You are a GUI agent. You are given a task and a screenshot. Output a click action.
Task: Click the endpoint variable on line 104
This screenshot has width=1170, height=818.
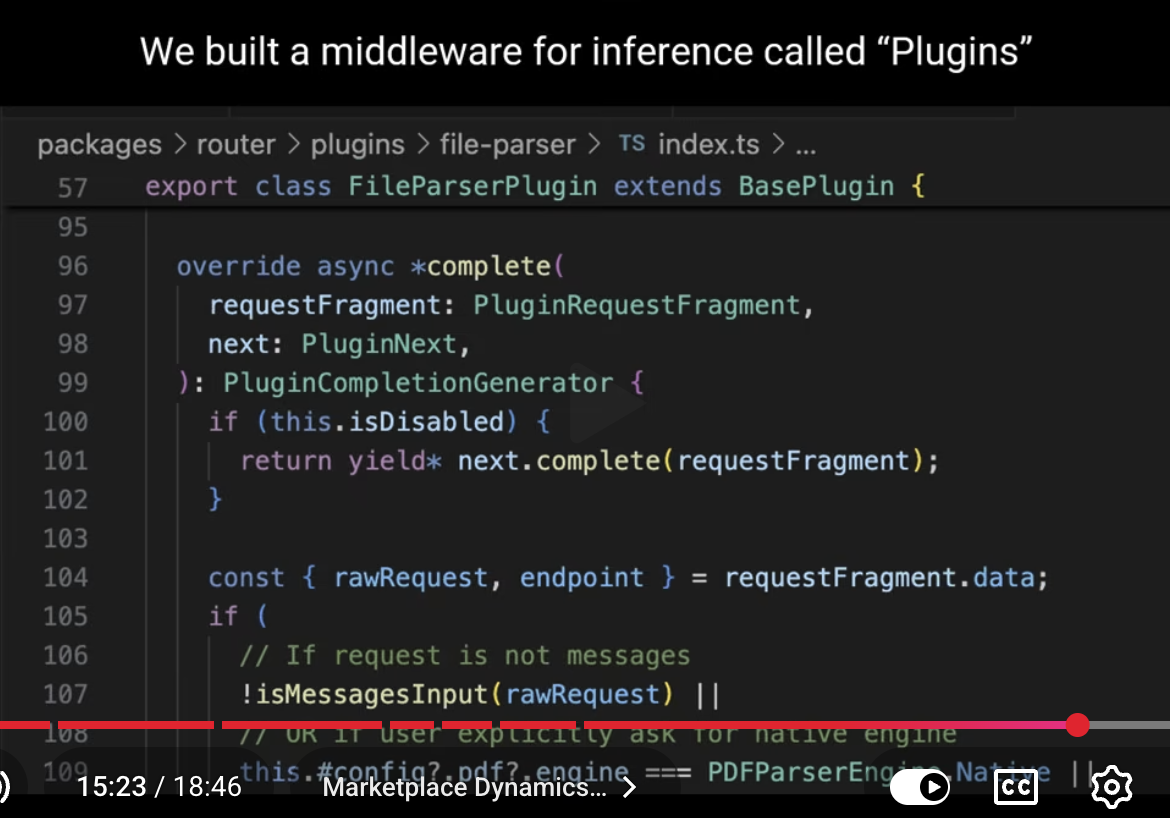582,577
